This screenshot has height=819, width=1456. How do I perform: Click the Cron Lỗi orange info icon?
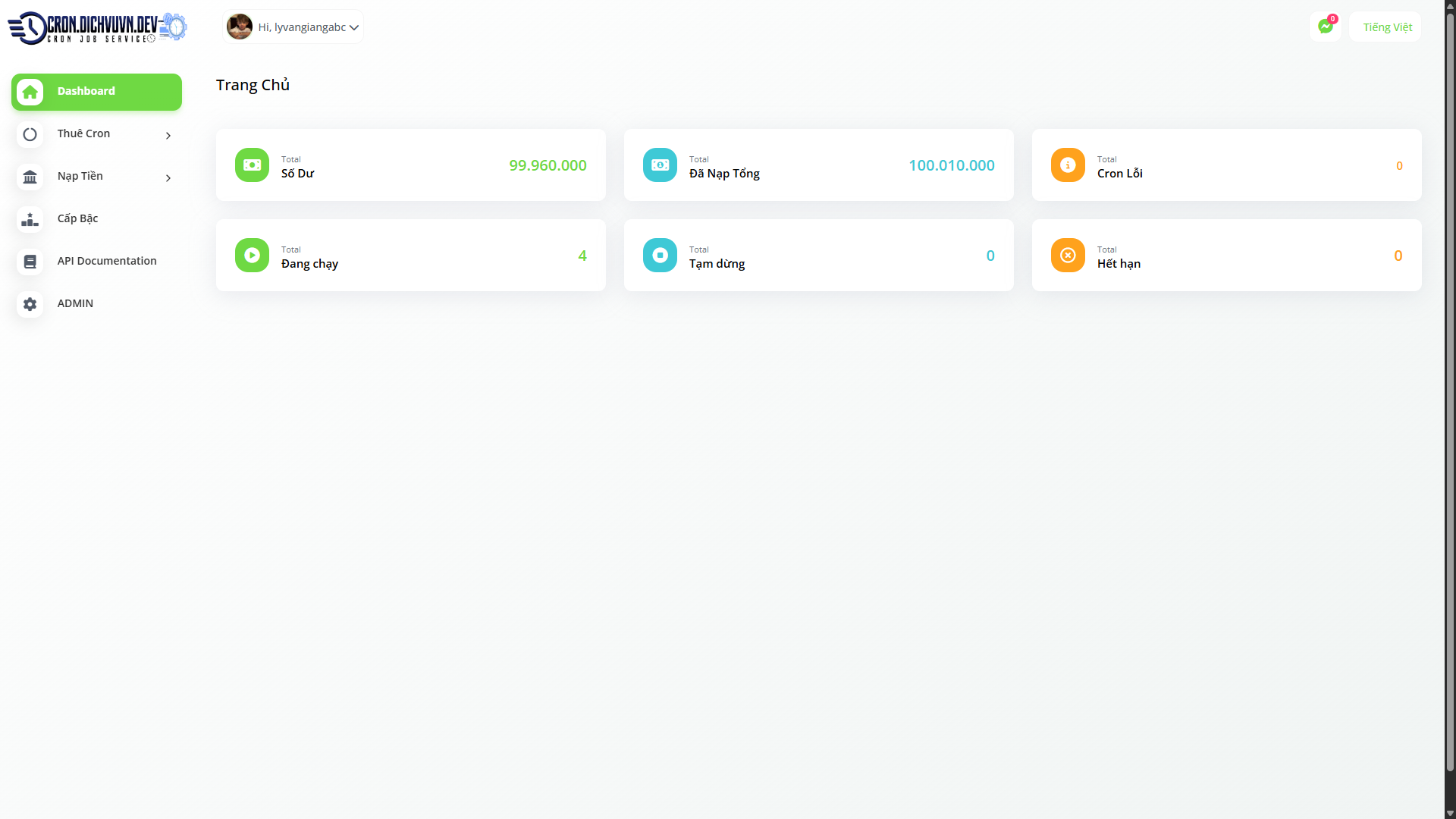coord(1067,165)
